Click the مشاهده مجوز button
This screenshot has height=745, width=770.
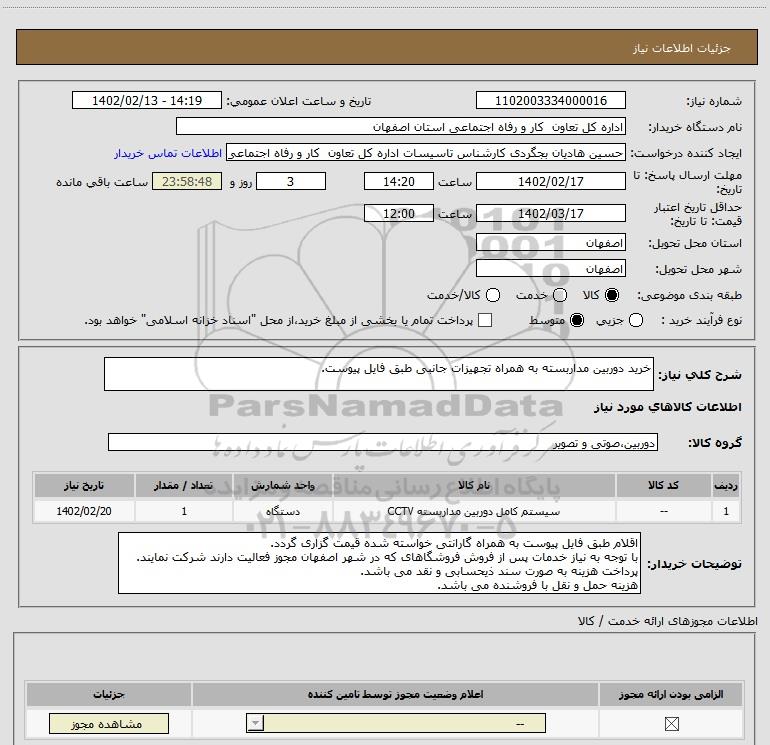(x=109, y=724)
